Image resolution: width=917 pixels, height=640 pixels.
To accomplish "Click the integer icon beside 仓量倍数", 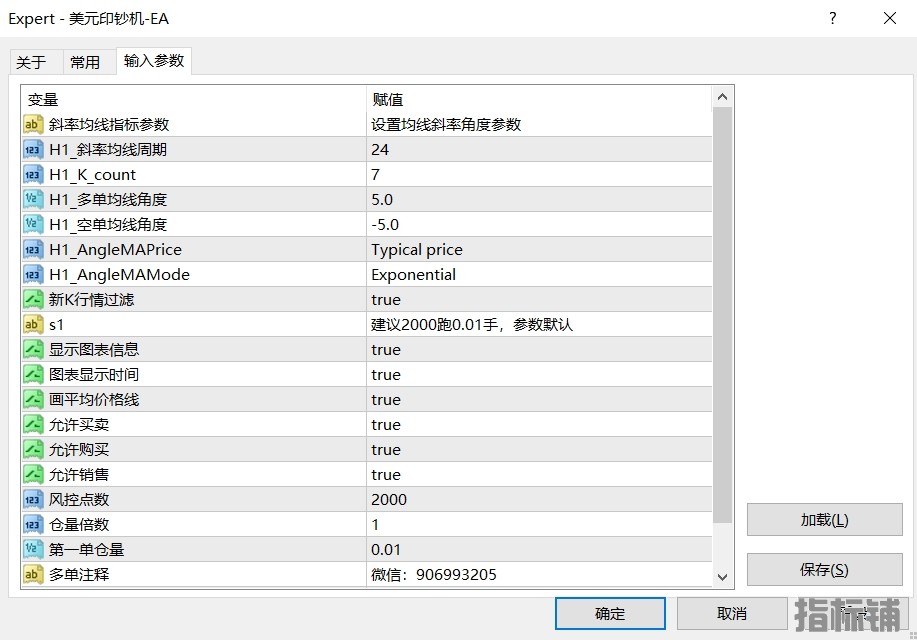I will pyautogui.click(x=33, y=525).
